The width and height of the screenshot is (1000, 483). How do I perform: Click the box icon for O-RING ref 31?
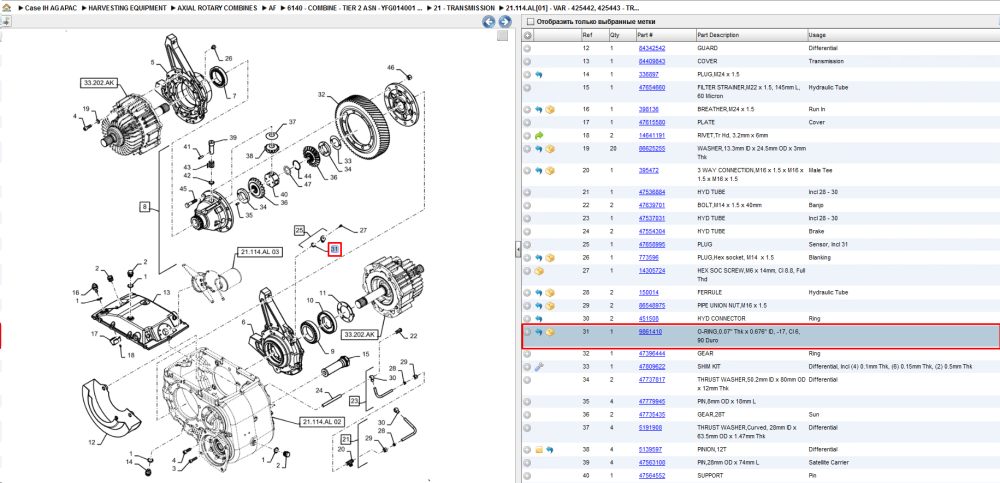(x=550, y=332)
